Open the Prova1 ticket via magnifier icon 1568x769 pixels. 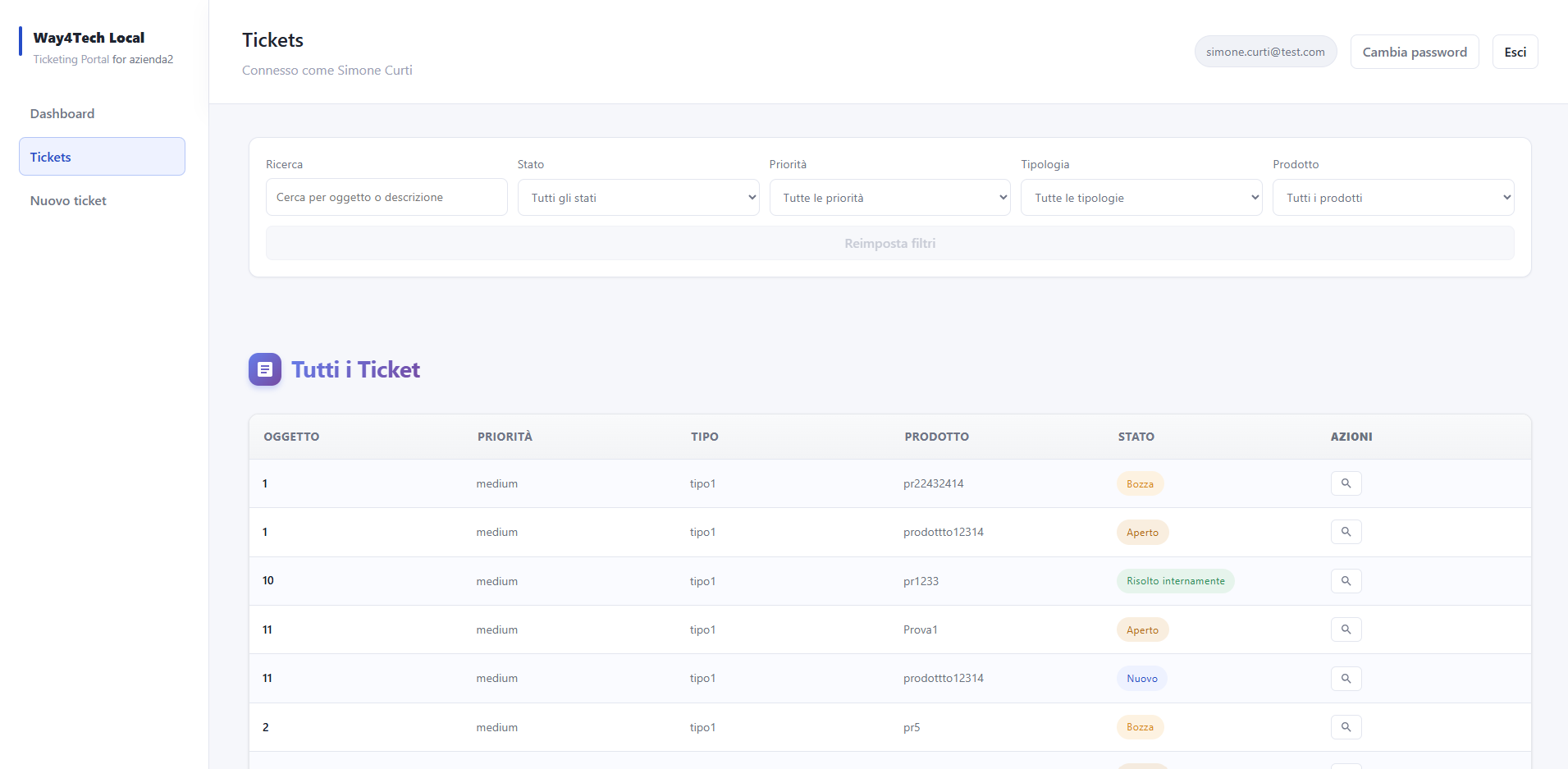coord(1346,629)
